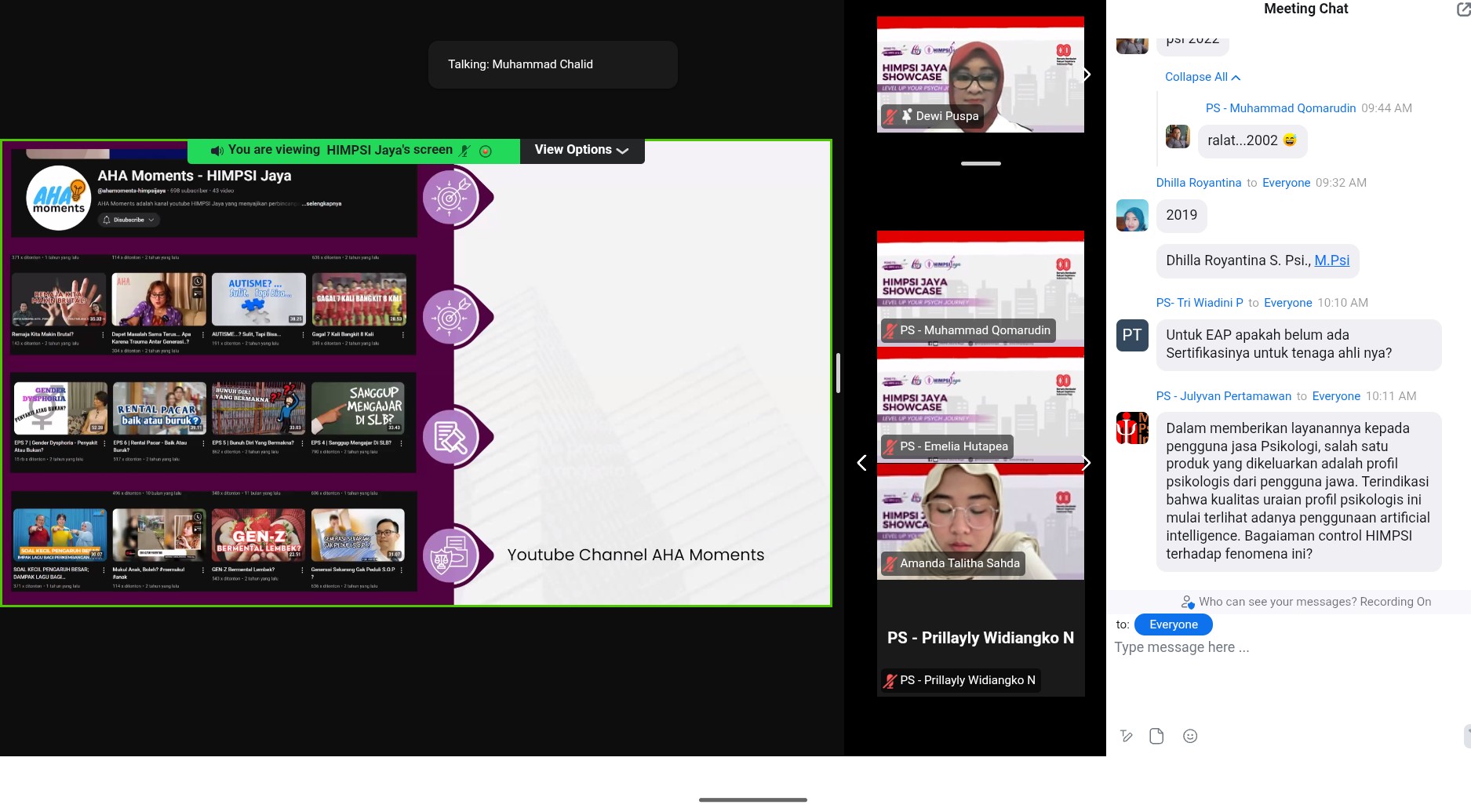This screenshot has height=812, width=1471.
Task: Click the recording indicator in the sharing bar
Action: click(x=486, y=151)
